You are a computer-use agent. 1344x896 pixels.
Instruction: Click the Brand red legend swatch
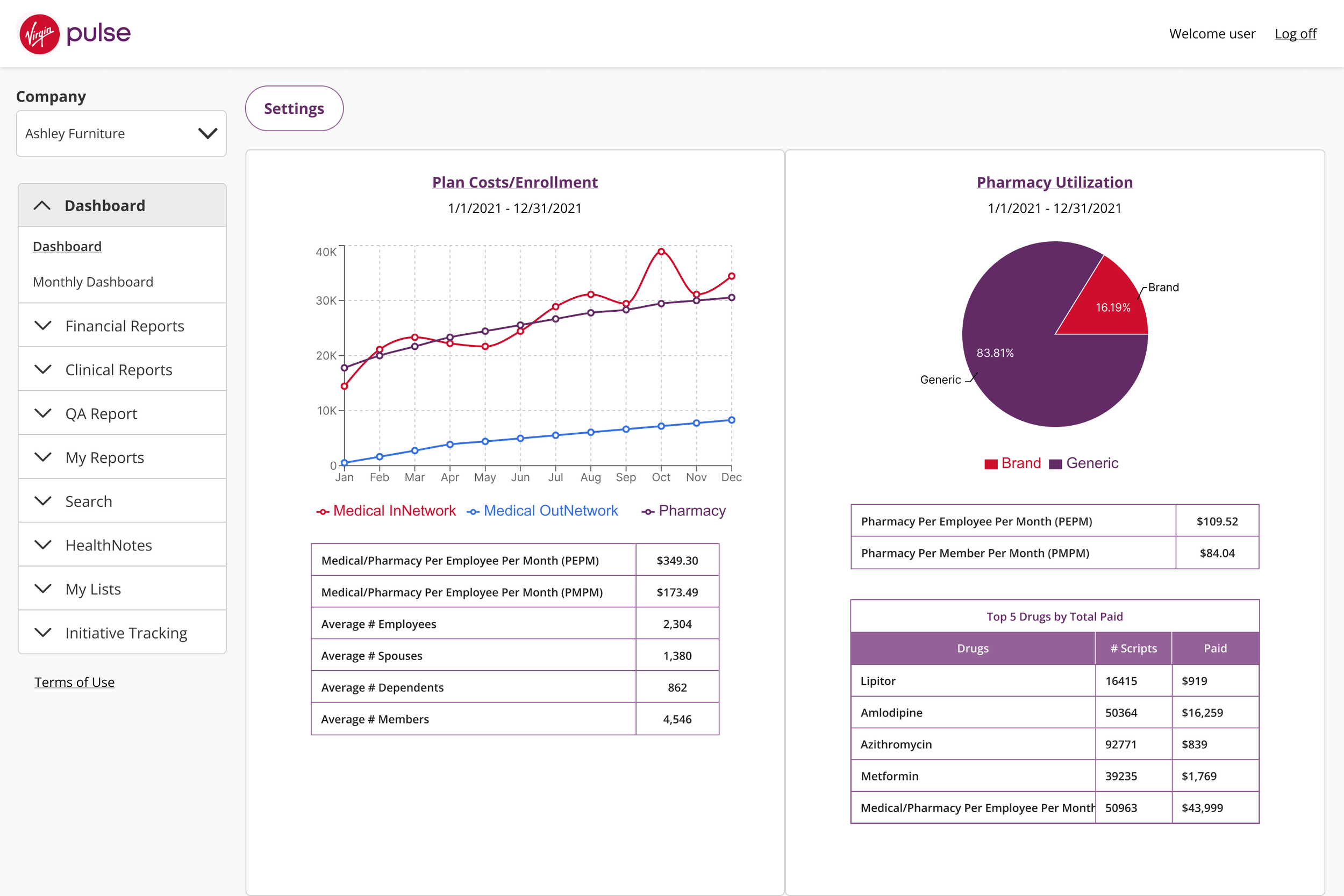click(x=990, y=463)
